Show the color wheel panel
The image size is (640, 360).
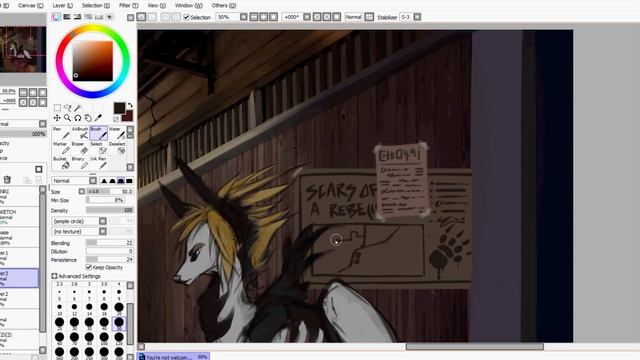coord(56,17)
